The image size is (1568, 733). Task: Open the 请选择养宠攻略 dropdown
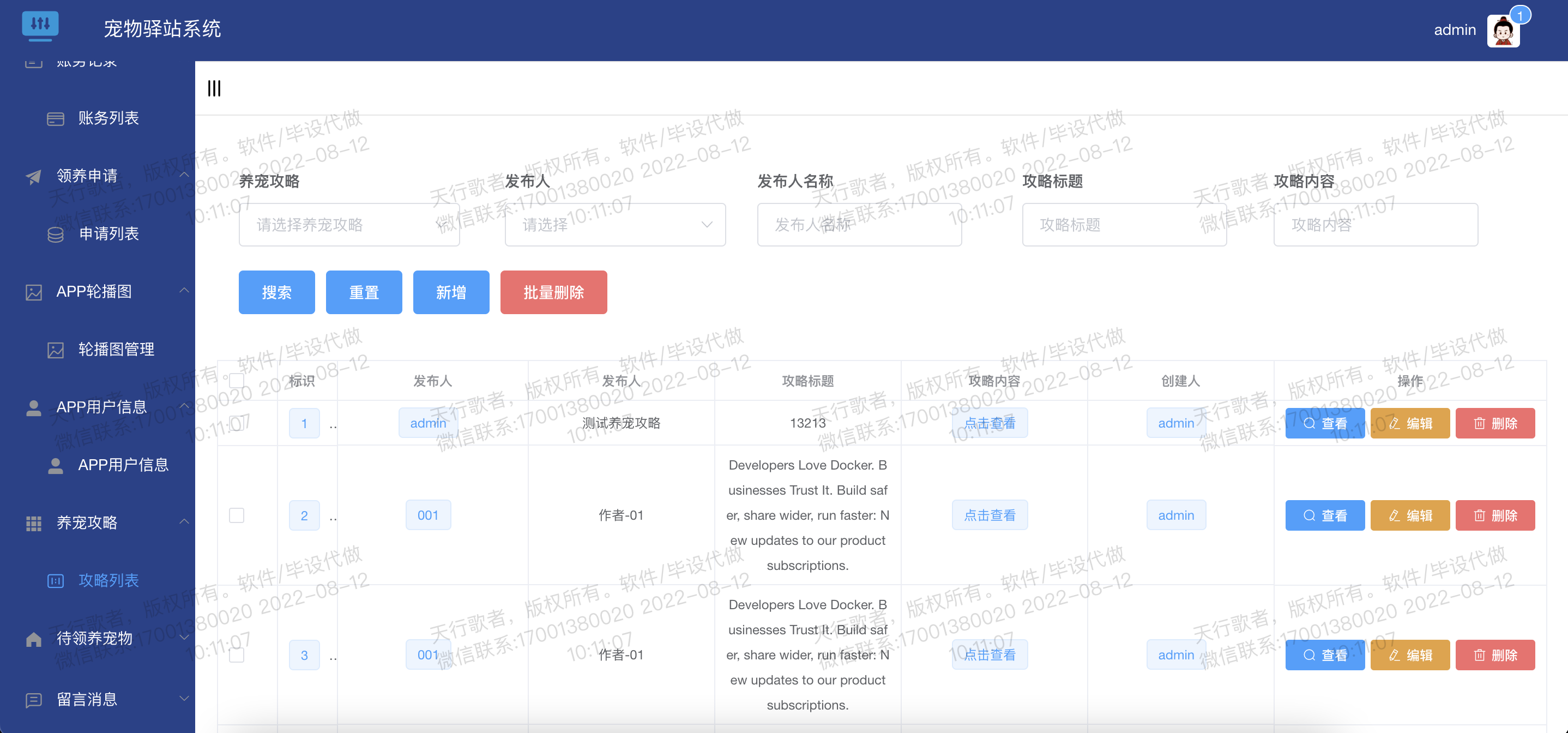349,225
